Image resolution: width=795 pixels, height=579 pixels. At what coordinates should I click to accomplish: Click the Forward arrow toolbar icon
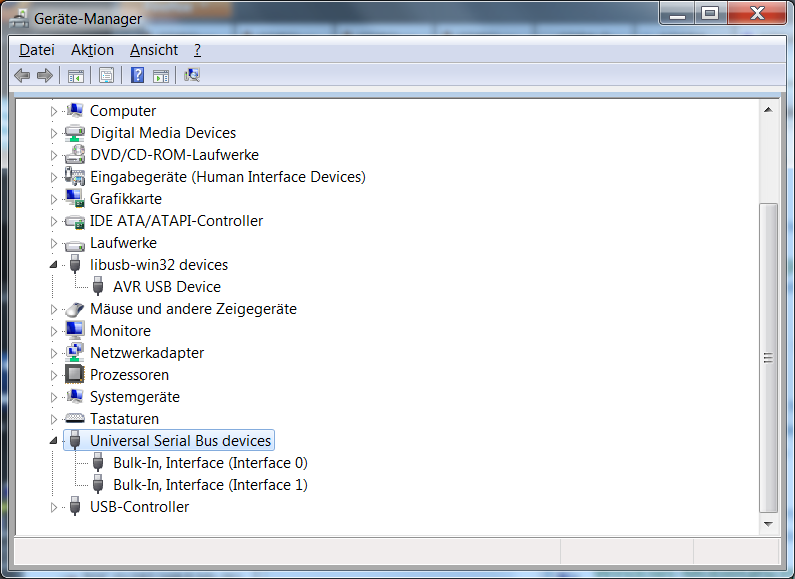[45, 76]
